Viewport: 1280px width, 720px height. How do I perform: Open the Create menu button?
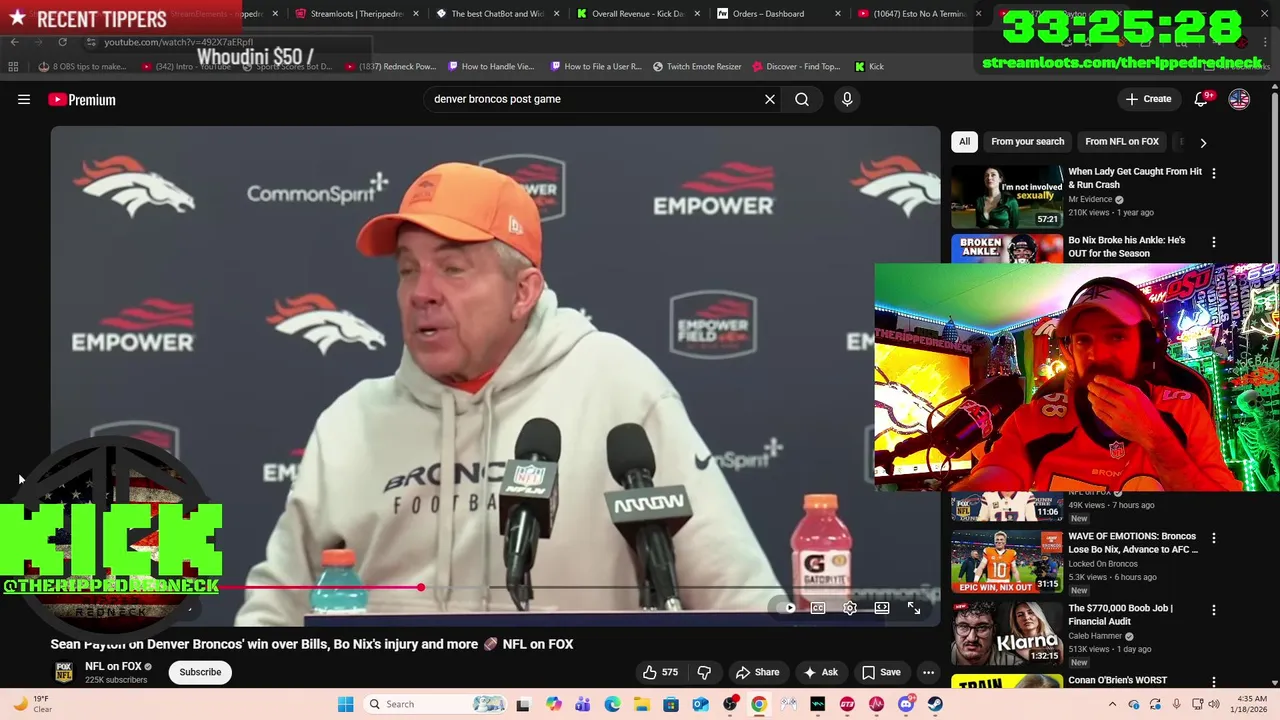tap(1148, 99)
